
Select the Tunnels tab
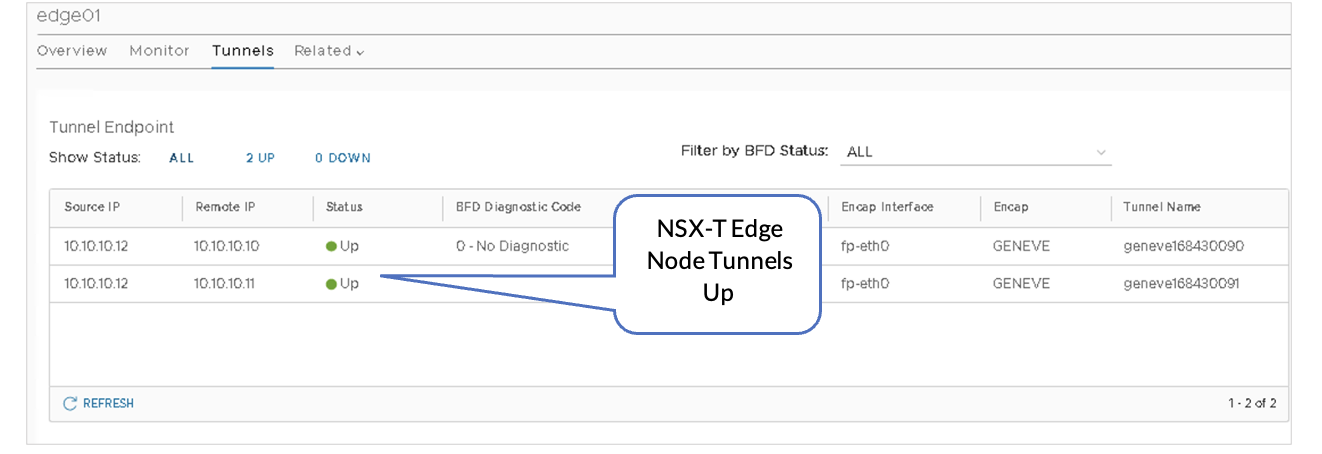[x=242, y=51]
